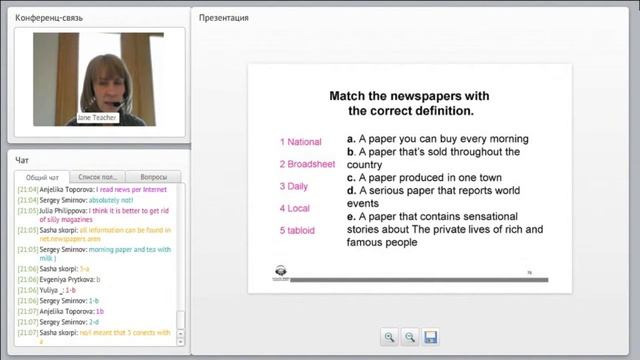
Task: Click the Чат panel title
Action: click(x=22, y=160)
